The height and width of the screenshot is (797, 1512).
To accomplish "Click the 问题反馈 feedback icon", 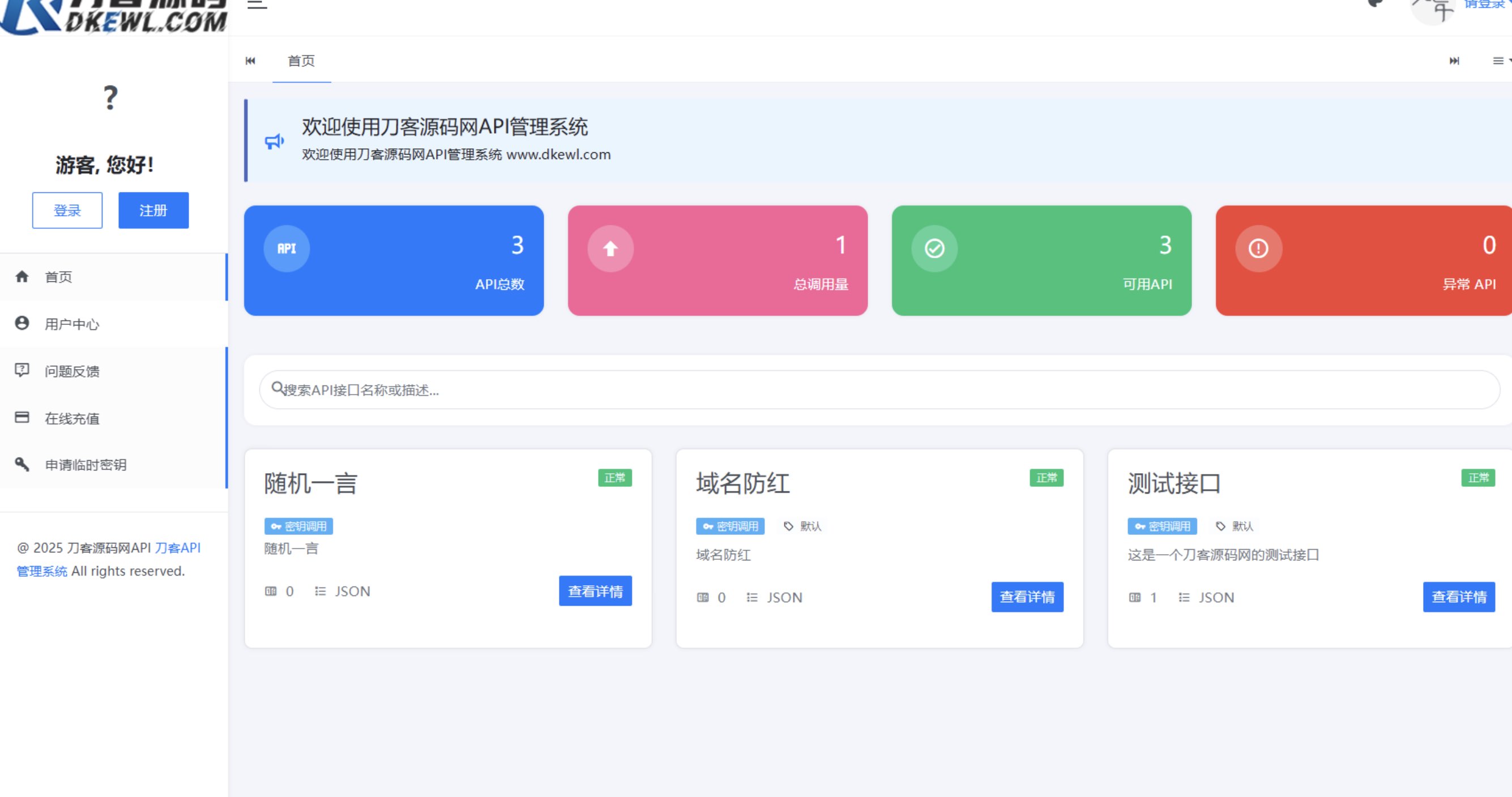I will tap(22, 370).
